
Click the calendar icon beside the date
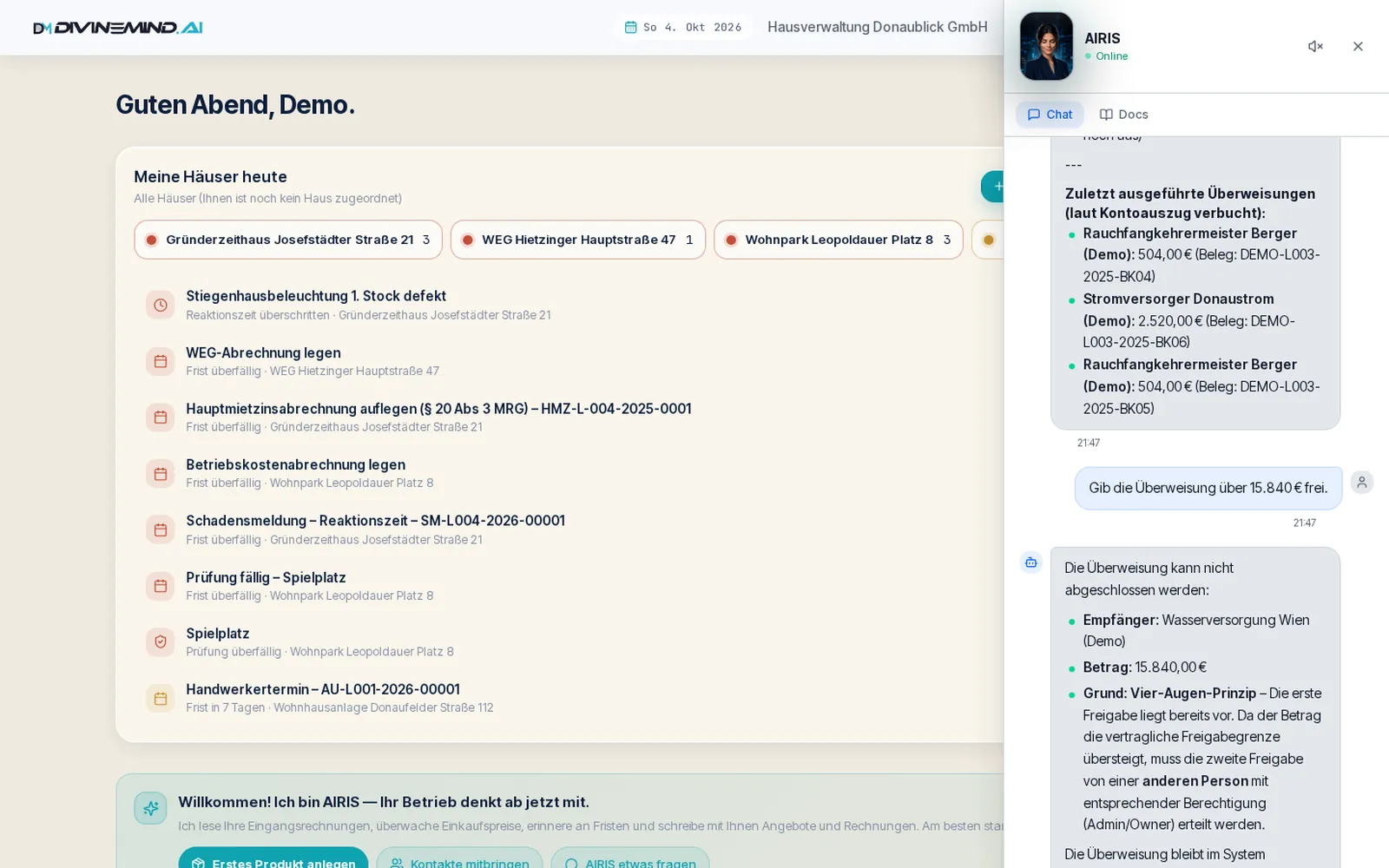pyautogui.click(x=631, y=27)
